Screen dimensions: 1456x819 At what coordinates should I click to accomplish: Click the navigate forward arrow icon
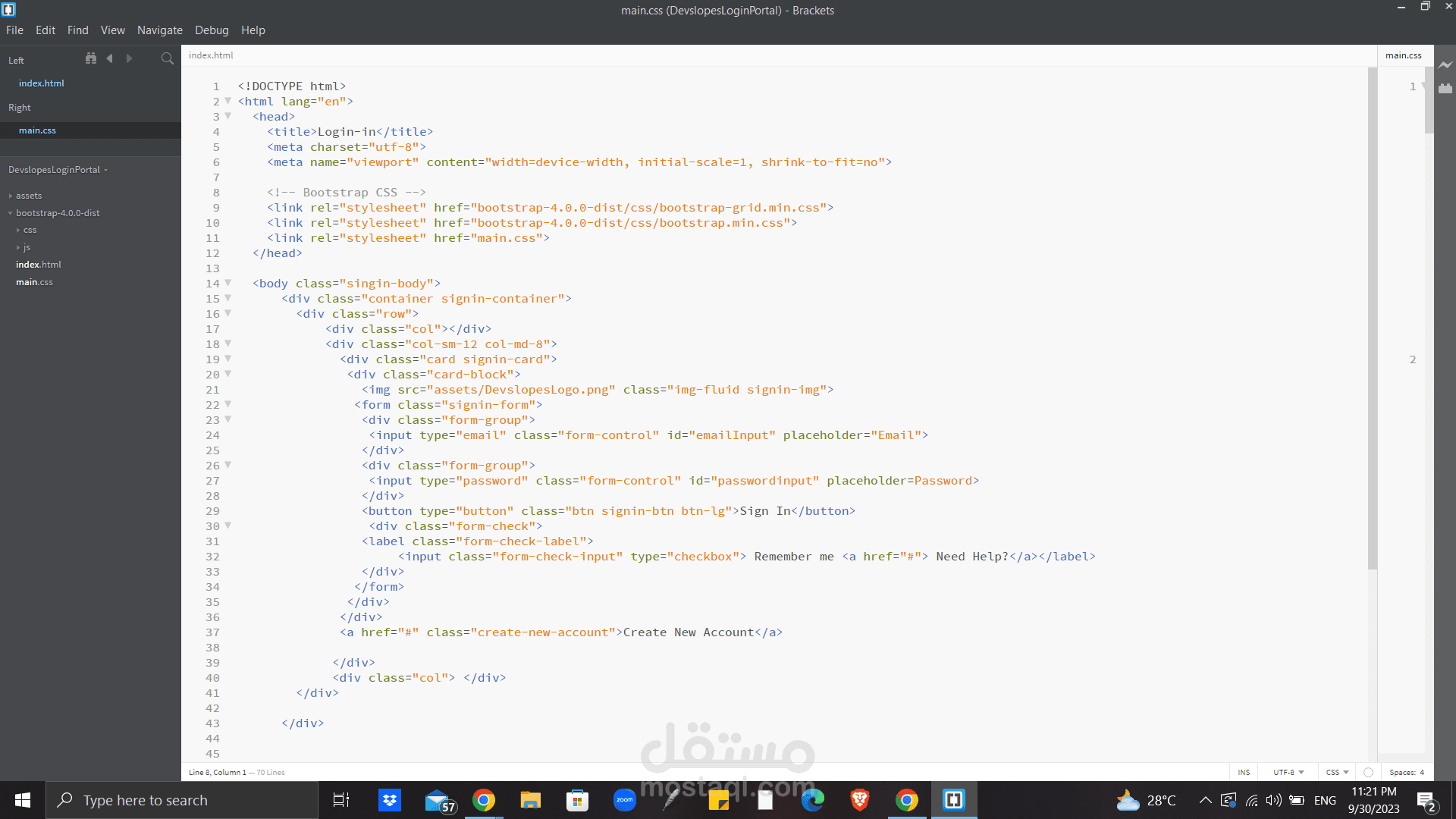click(129, 58)
